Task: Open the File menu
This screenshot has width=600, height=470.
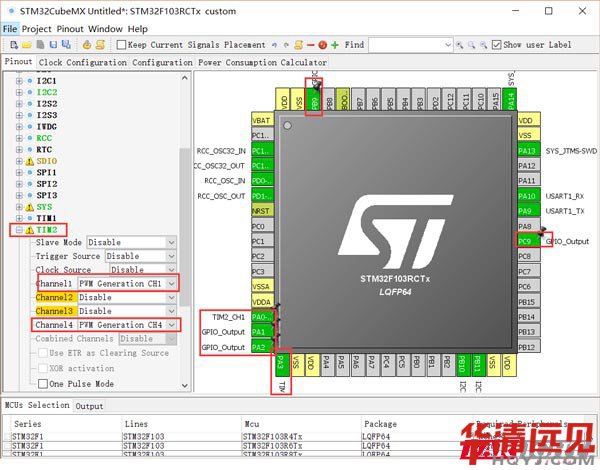Action: pos(10,29)
